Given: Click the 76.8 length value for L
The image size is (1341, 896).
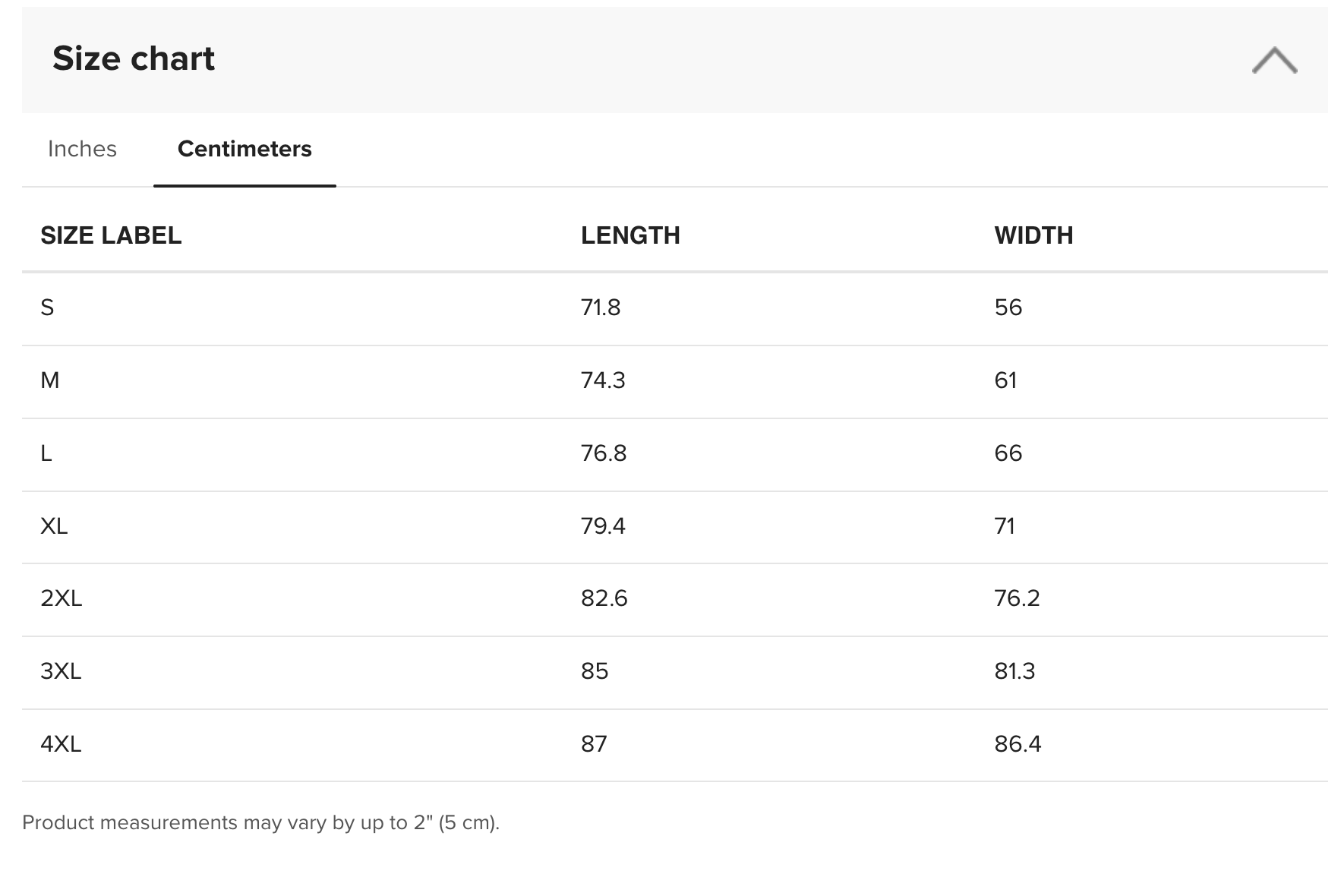Looking at the screenshot, I should point(604,453).
